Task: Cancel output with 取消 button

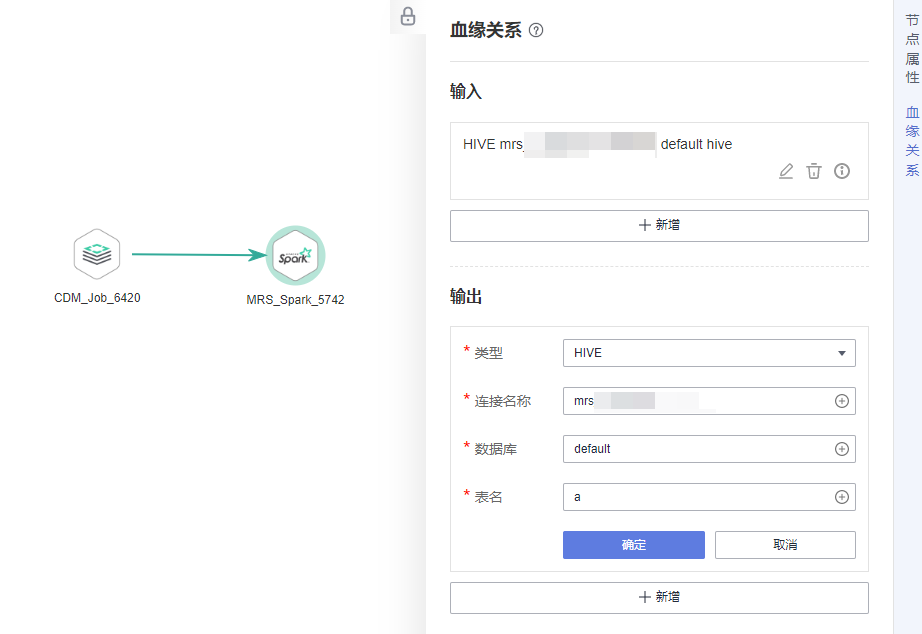Action: 785,545
